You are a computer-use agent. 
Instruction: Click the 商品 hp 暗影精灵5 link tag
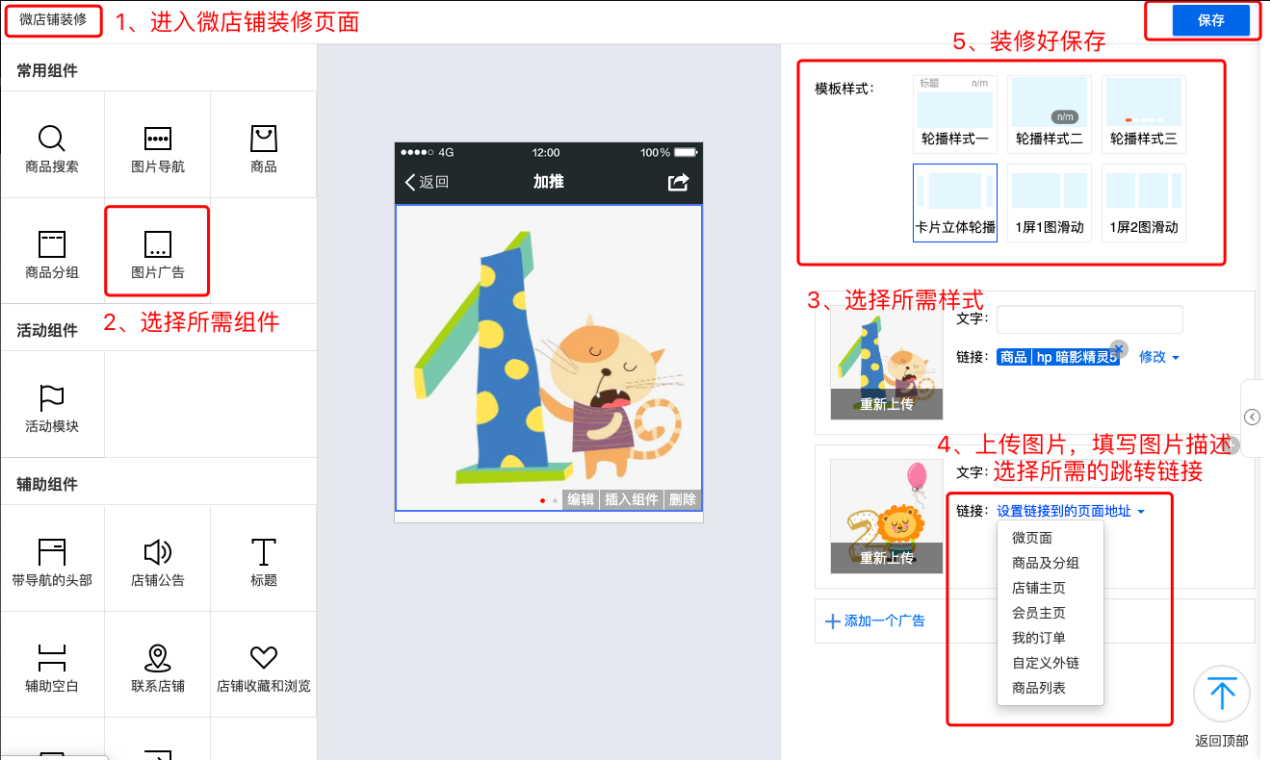pyautogui.click(x=1057, y=357)
